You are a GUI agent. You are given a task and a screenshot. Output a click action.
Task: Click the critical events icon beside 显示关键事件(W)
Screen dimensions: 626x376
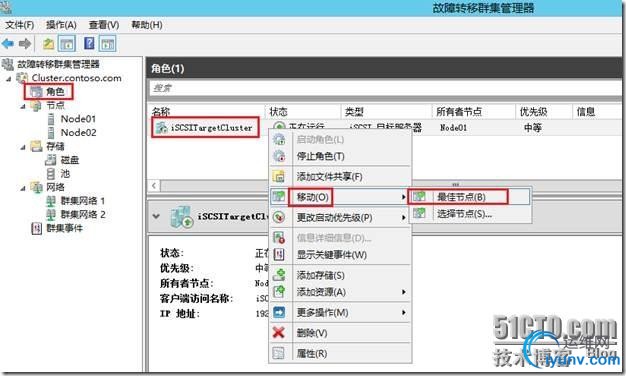pos(279,254)
